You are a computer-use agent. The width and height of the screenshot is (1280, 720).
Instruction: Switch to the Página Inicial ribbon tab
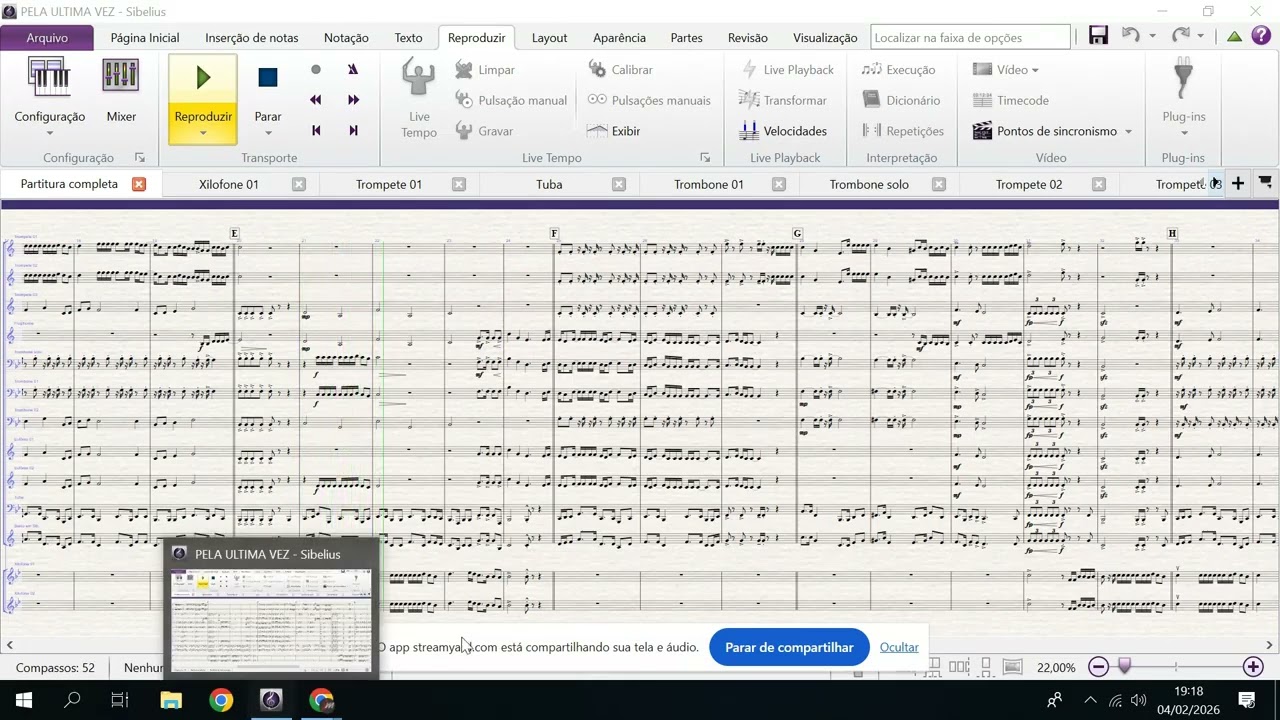pos(145,37)
